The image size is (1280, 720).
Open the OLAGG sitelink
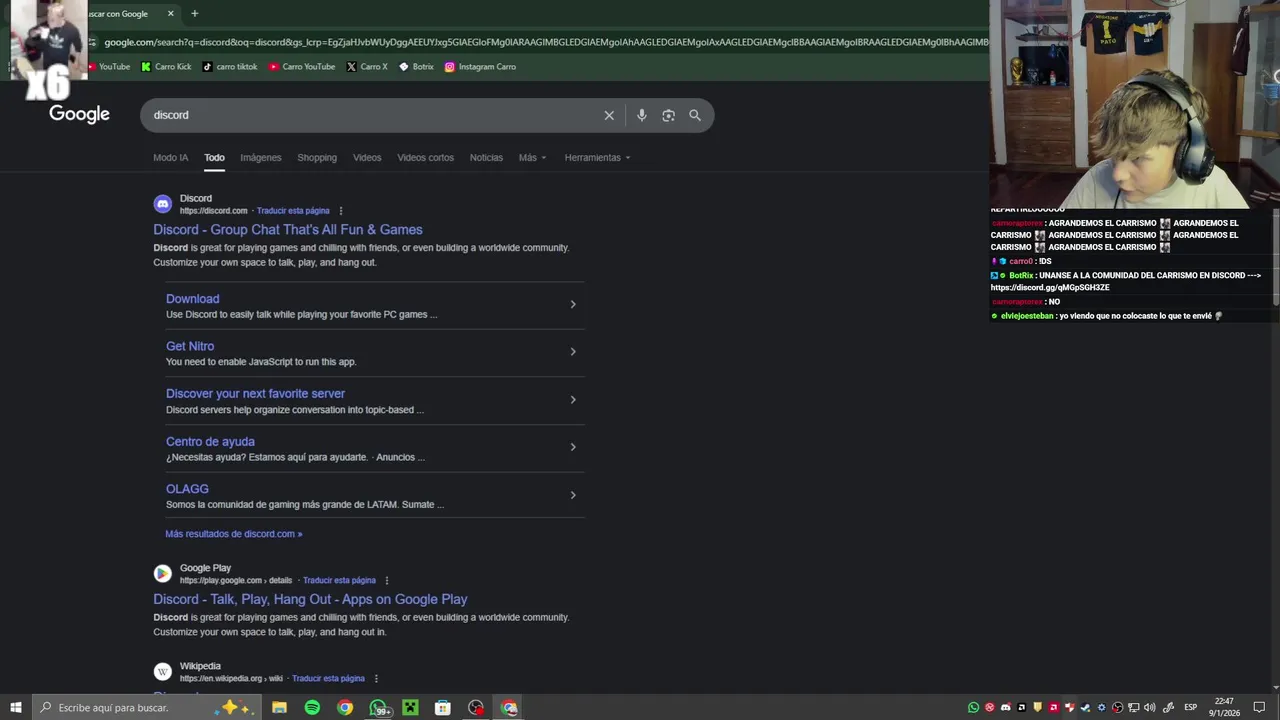click(x=187, y=489)
